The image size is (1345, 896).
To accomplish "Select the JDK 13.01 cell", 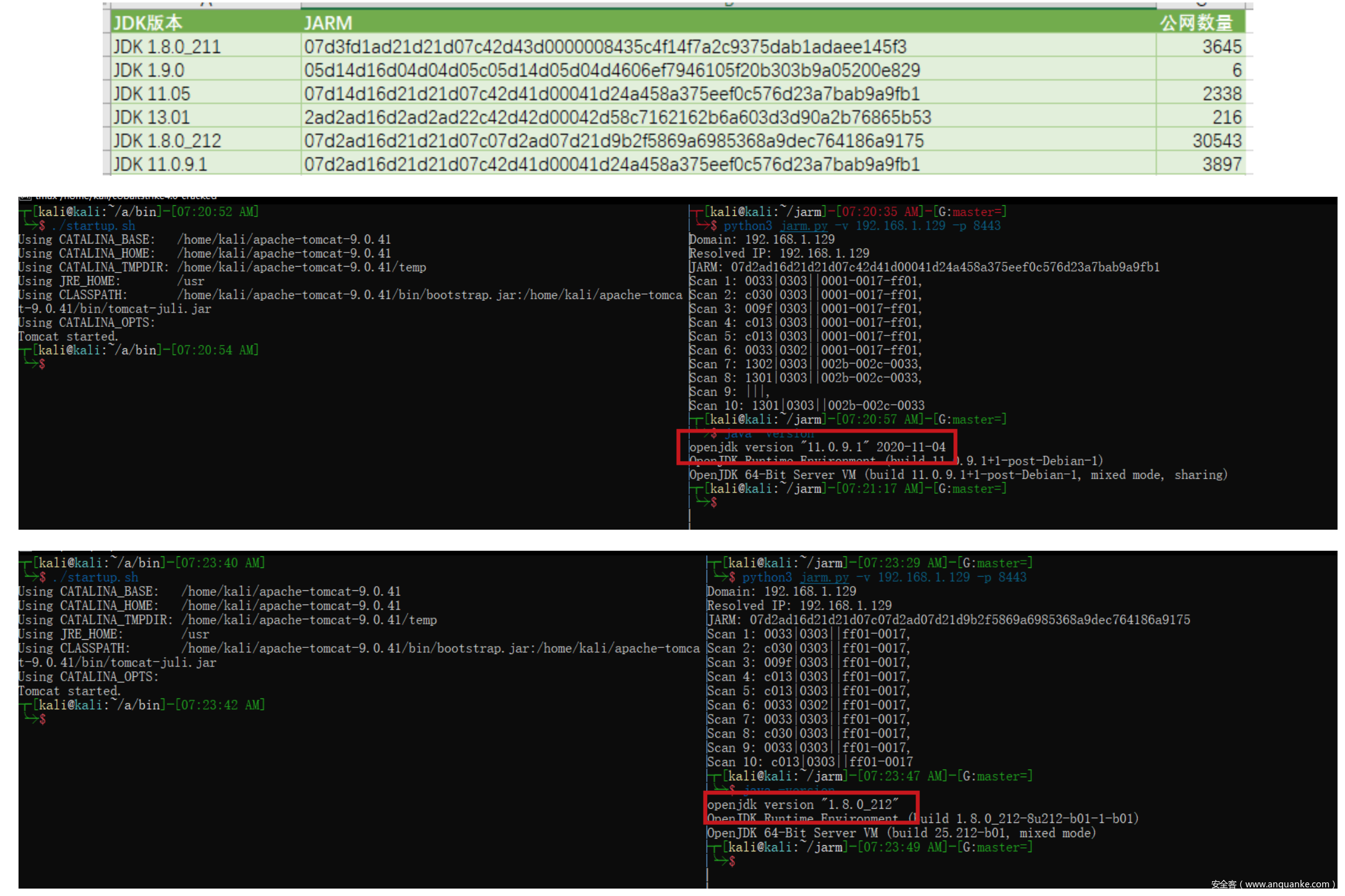I will [152, 117].
